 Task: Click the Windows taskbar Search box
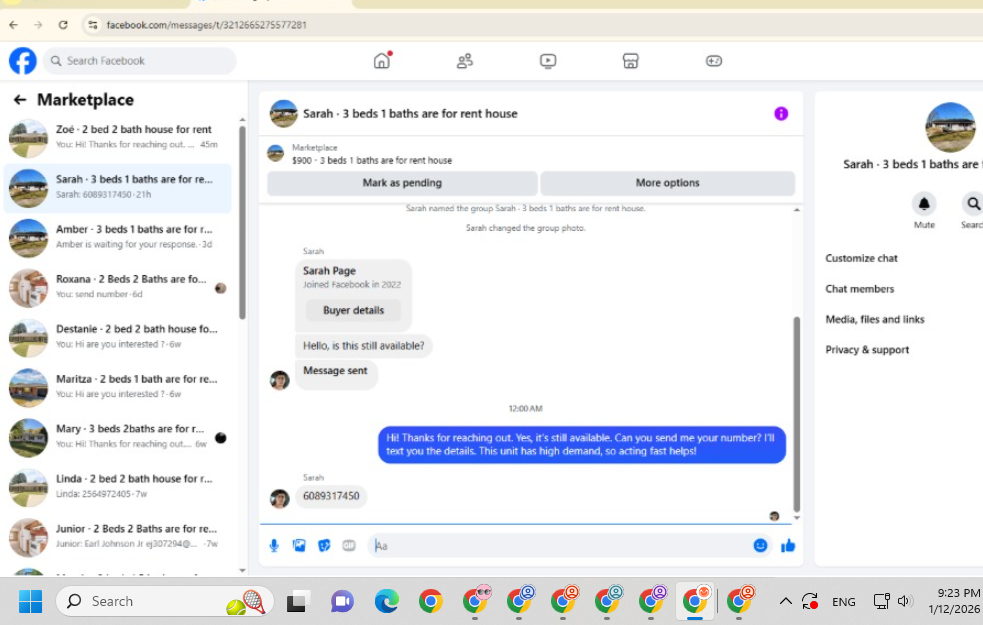(165, 602)
